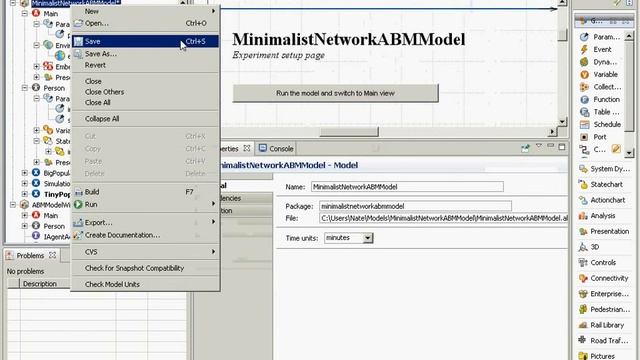Collapse the Person node in first model

25,87
